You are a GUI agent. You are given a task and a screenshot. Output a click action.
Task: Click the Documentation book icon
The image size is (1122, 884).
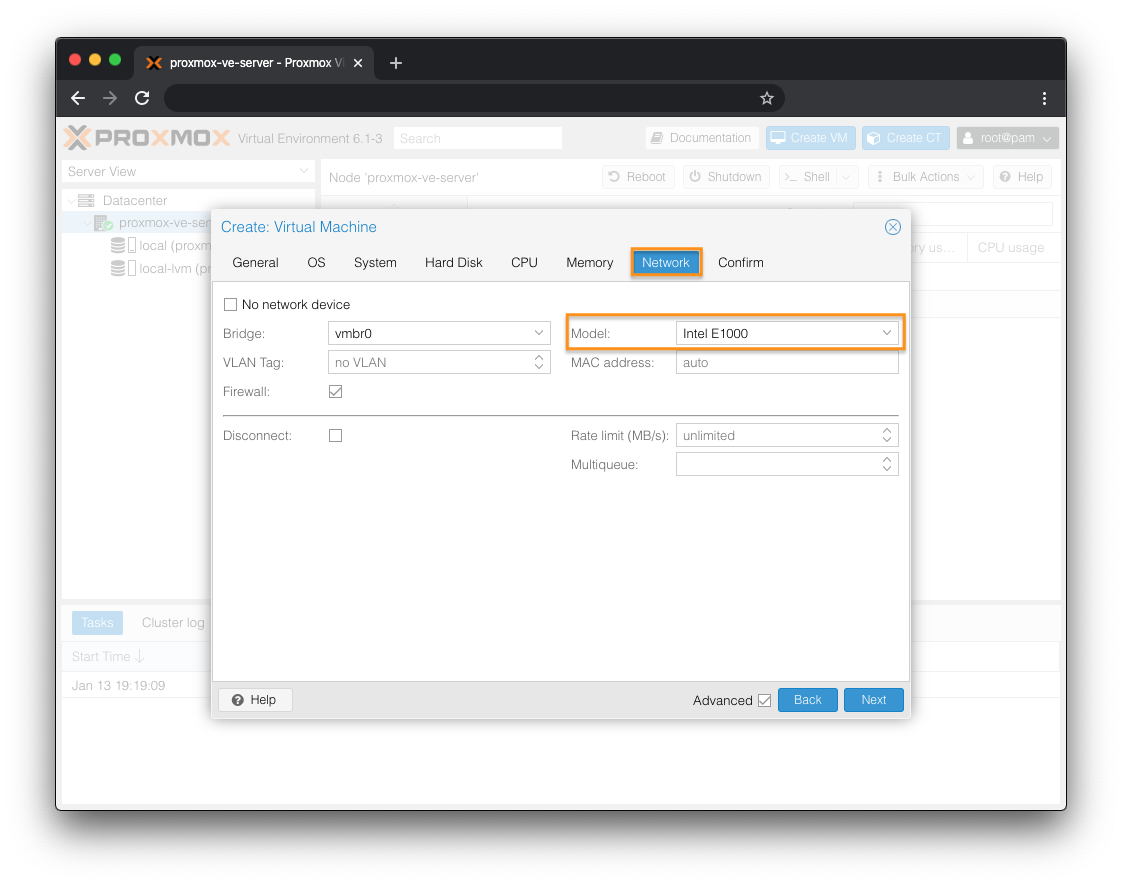[656, 137]
